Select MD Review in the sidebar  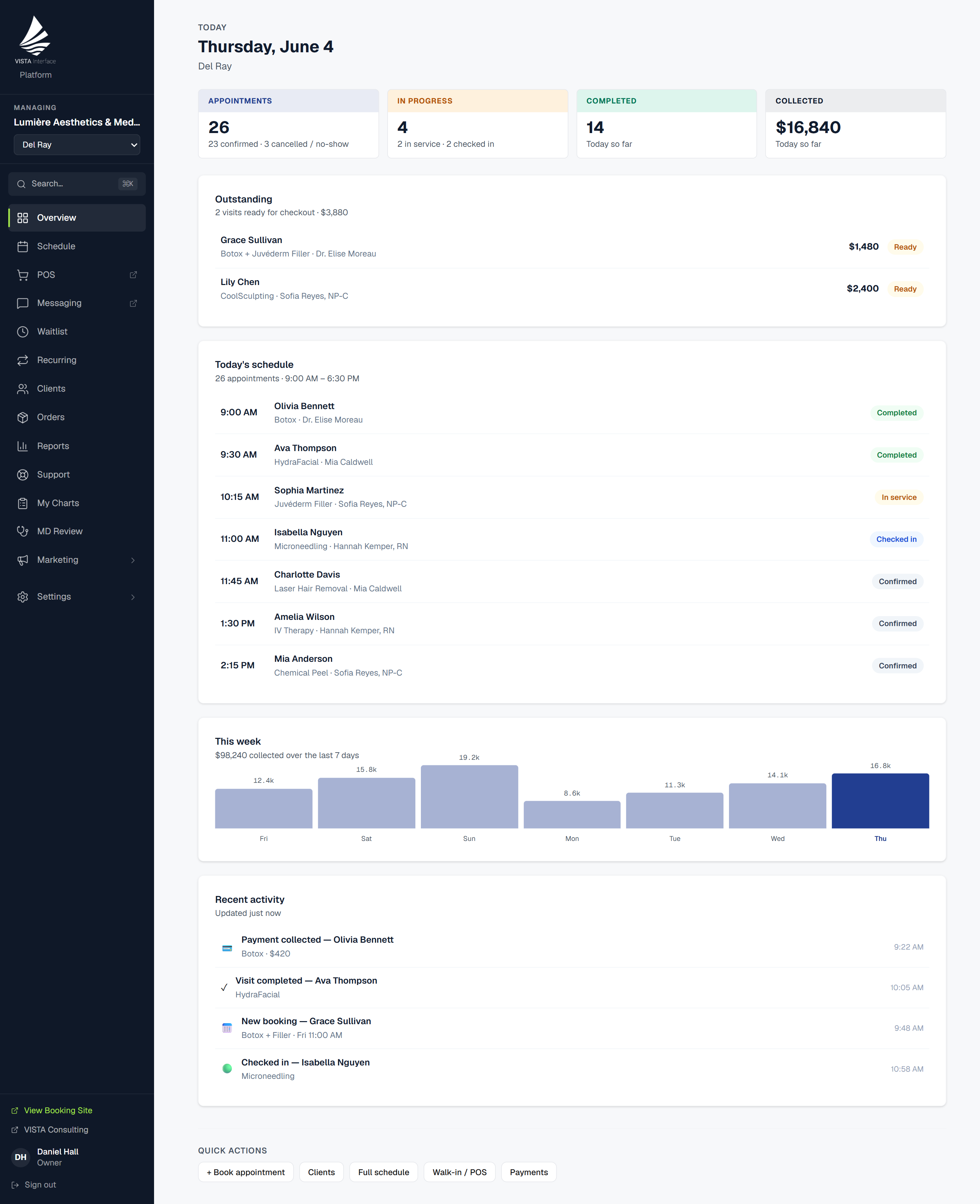[x=77, y=532]
